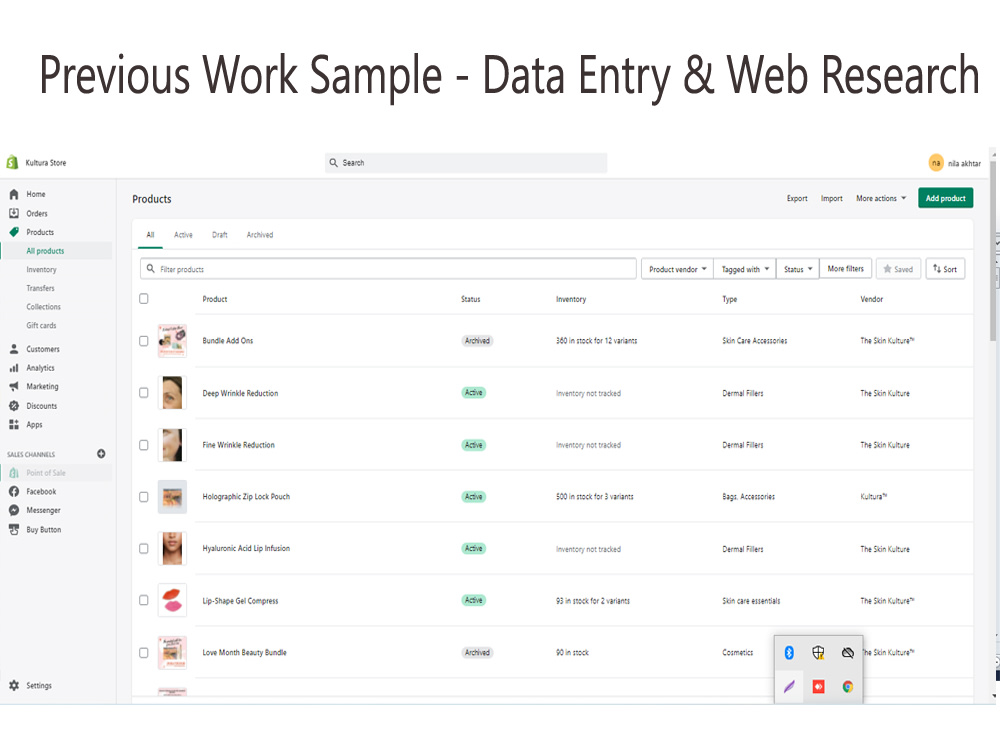The width and height of the screenshot is (1000, 750).
Task: Select the Products tag icon
Action: pos(13,232)
